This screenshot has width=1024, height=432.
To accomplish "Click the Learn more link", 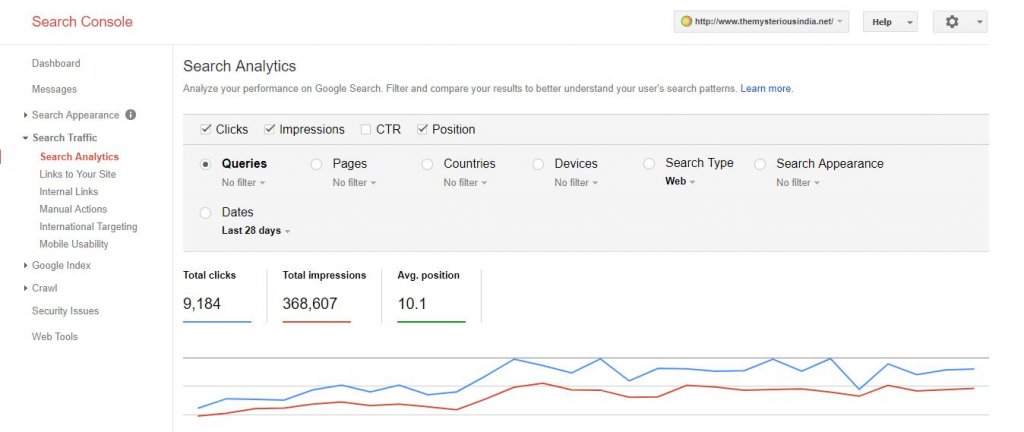I will 766,89.
